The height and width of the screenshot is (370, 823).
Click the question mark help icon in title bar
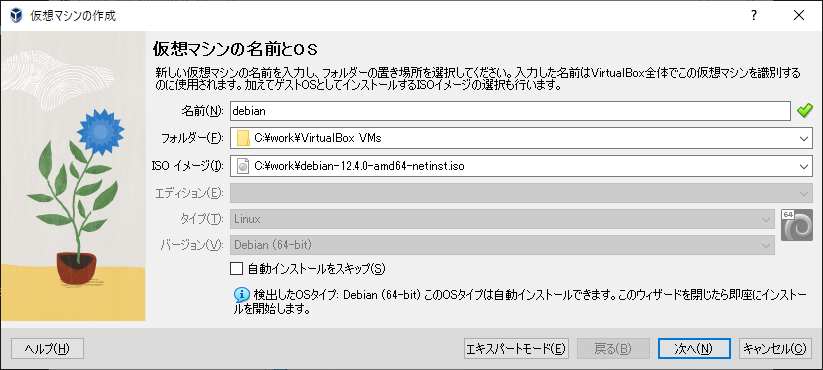(x=754, y=15)
